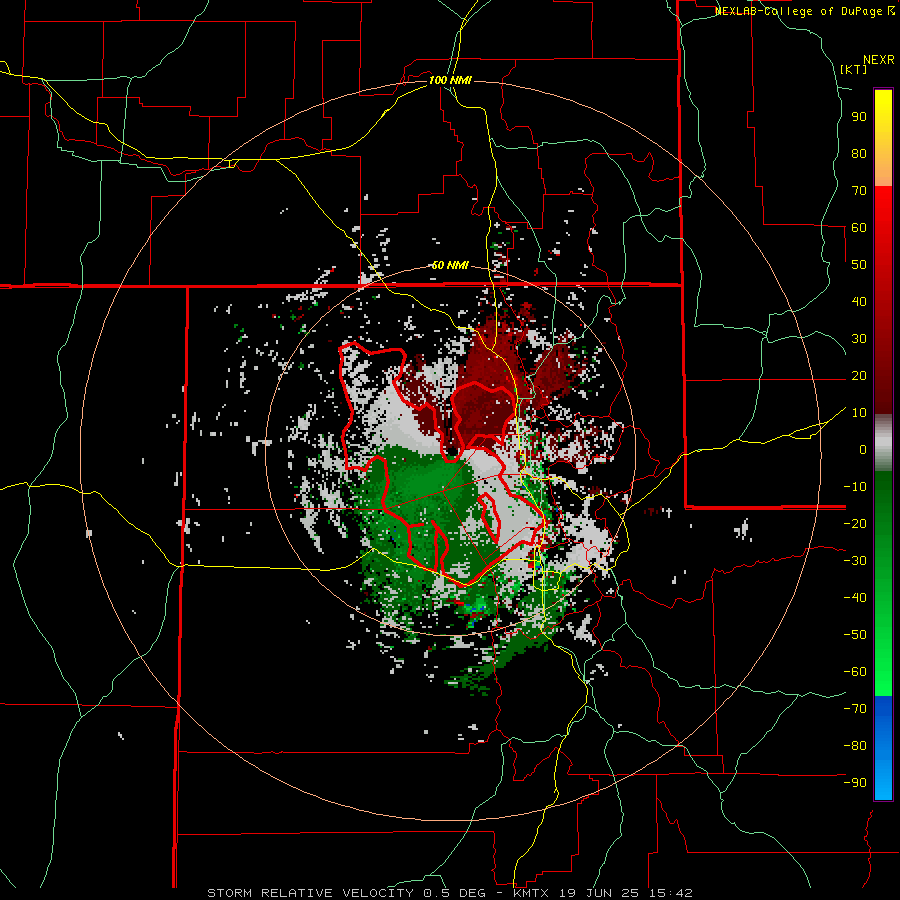This screenshot has height=900, width=900.
Task: Click the 100 NMI range ring label
Action: coord(450,80)
